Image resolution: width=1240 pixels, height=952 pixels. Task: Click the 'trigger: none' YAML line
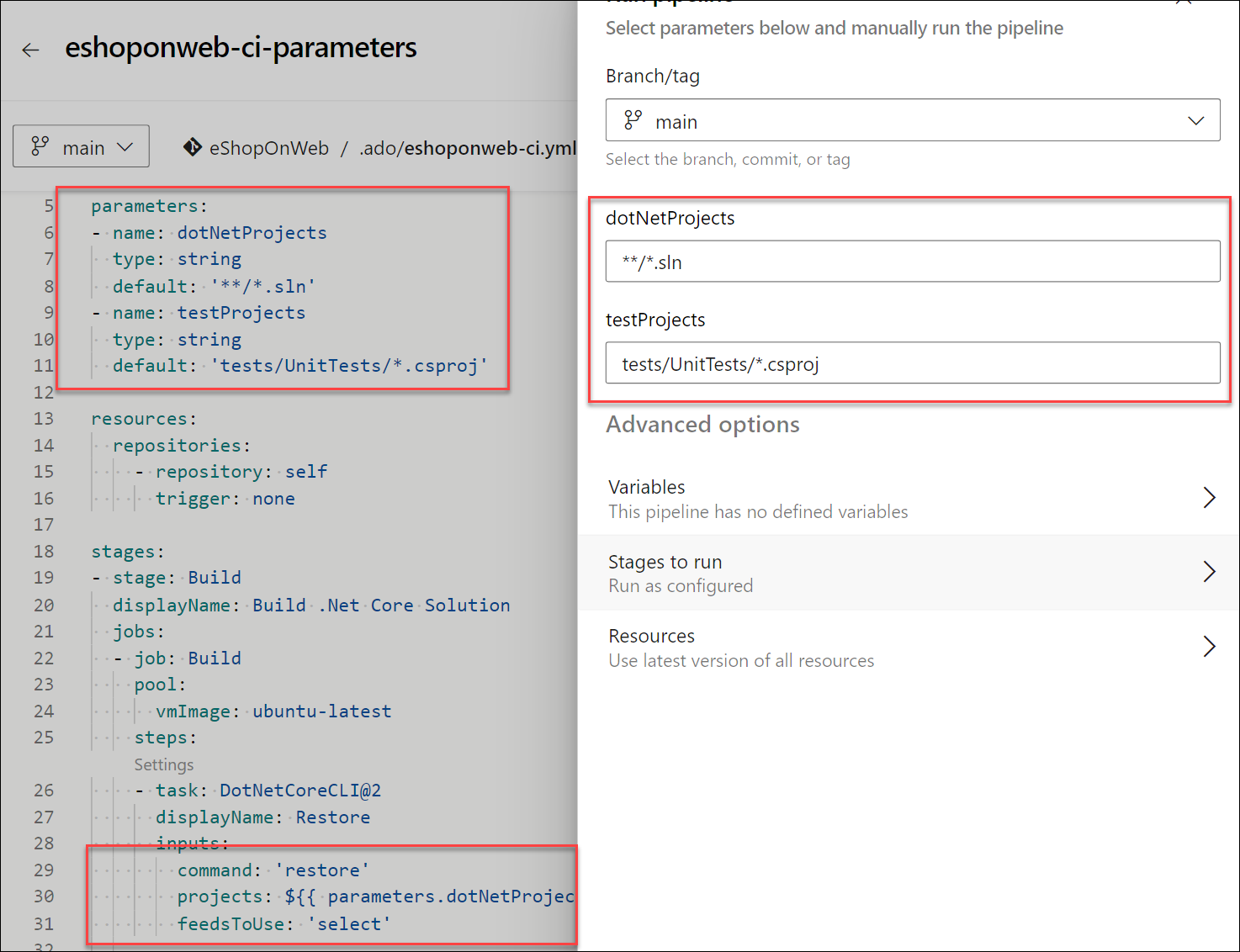(225, 499)
